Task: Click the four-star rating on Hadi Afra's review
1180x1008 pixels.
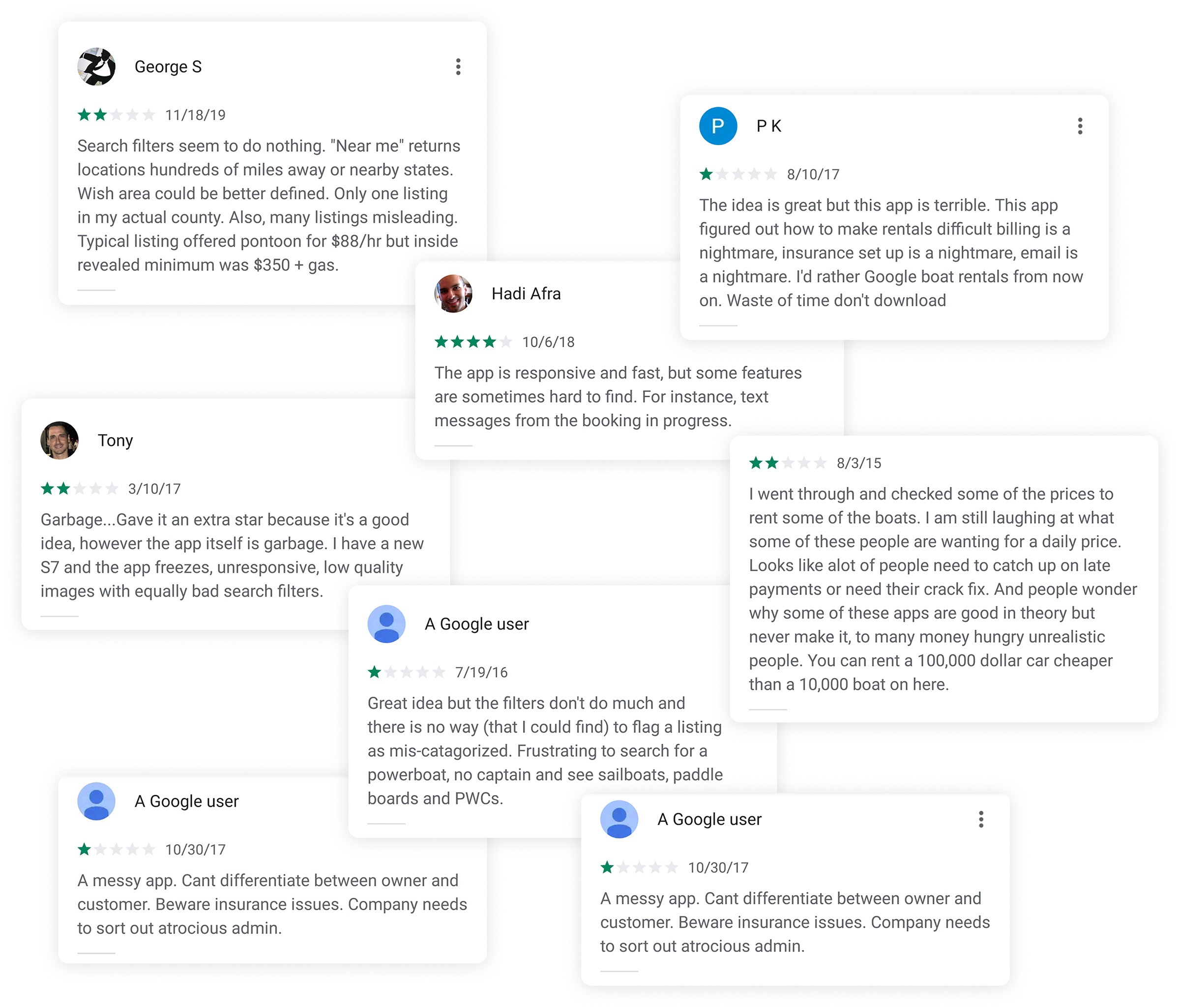Action: (473, 342)
